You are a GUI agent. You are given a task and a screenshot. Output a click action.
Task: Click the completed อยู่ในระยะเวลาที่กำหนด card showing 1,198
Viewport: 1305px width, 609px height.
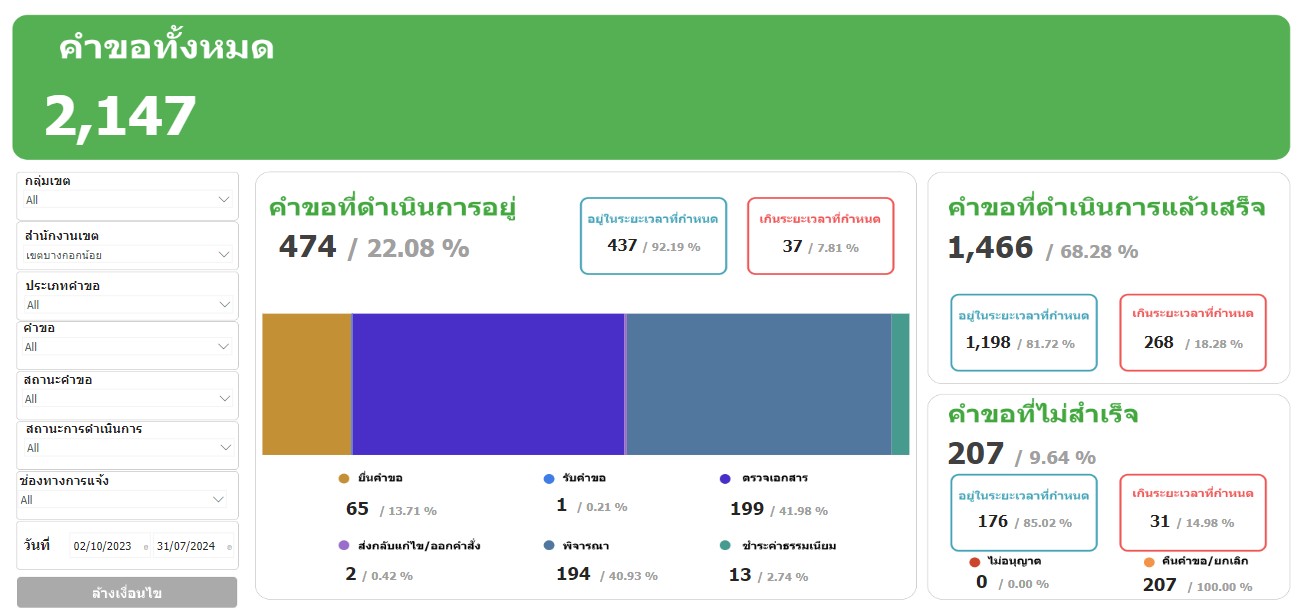pyautogui.click(x=1026, y=332)
